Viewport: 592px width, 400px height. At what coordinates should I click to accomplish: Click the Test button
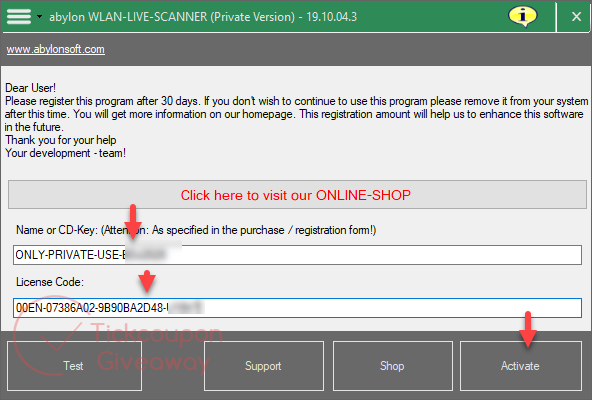74,366
